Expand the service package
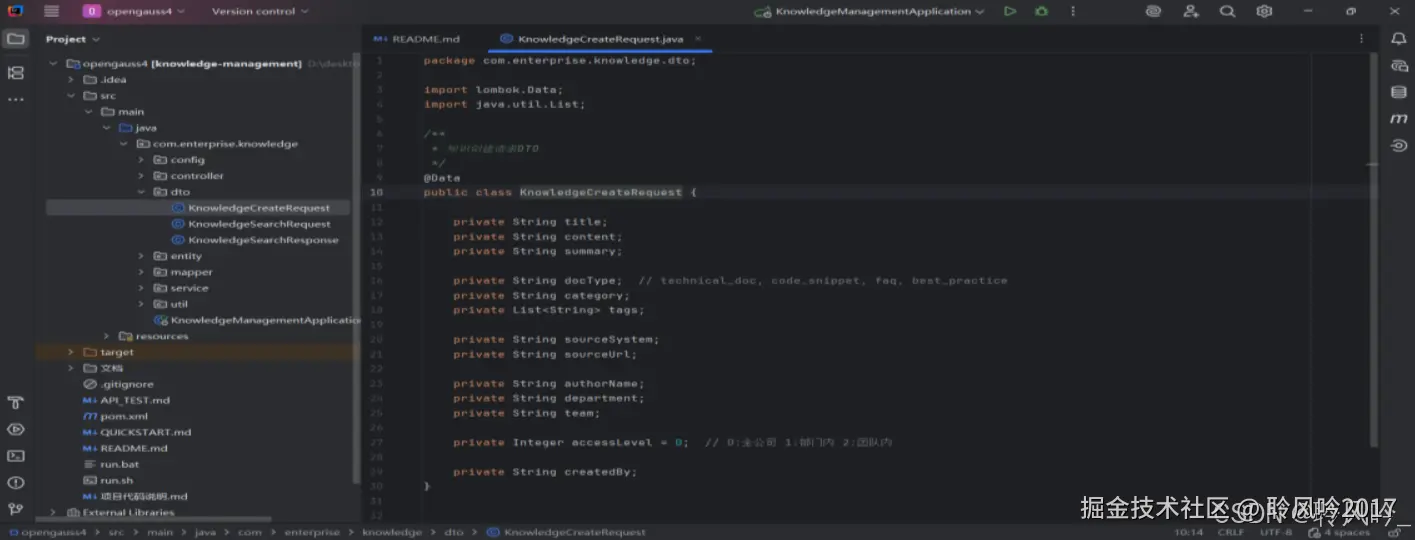 point(142,288)
